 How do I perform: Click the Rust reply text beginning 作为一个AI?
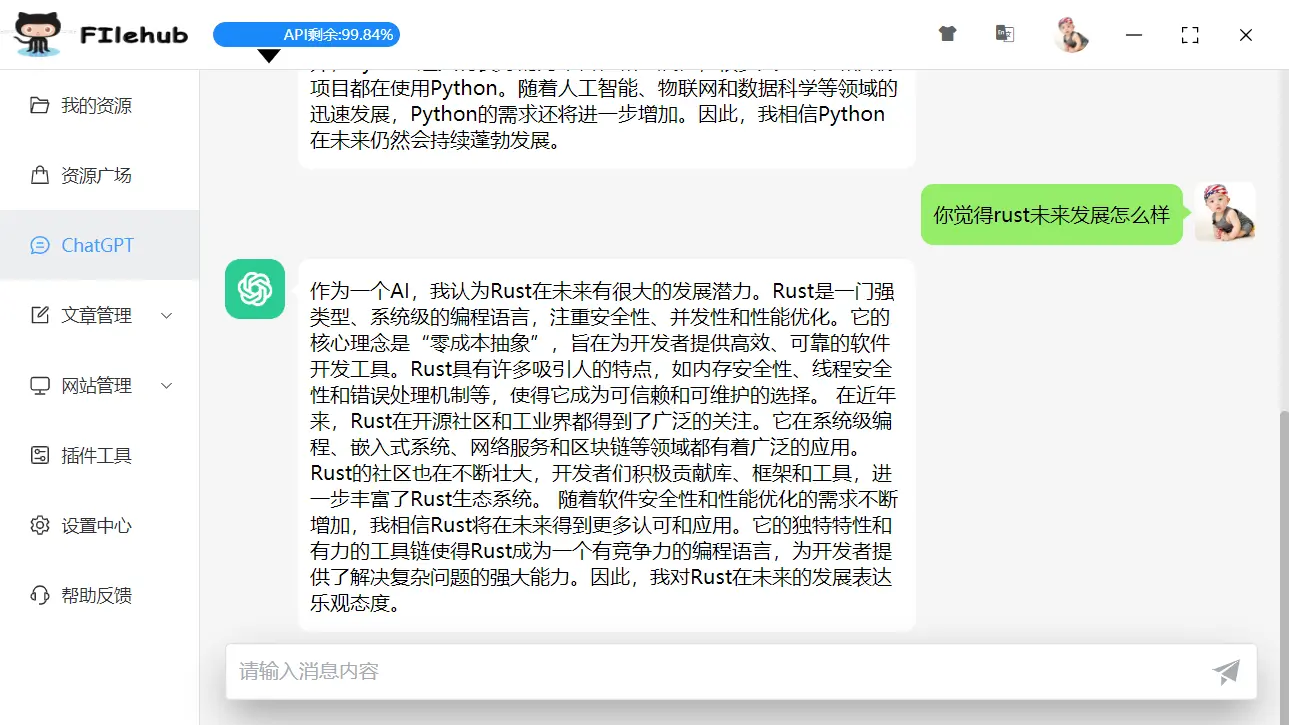point(606,447)
